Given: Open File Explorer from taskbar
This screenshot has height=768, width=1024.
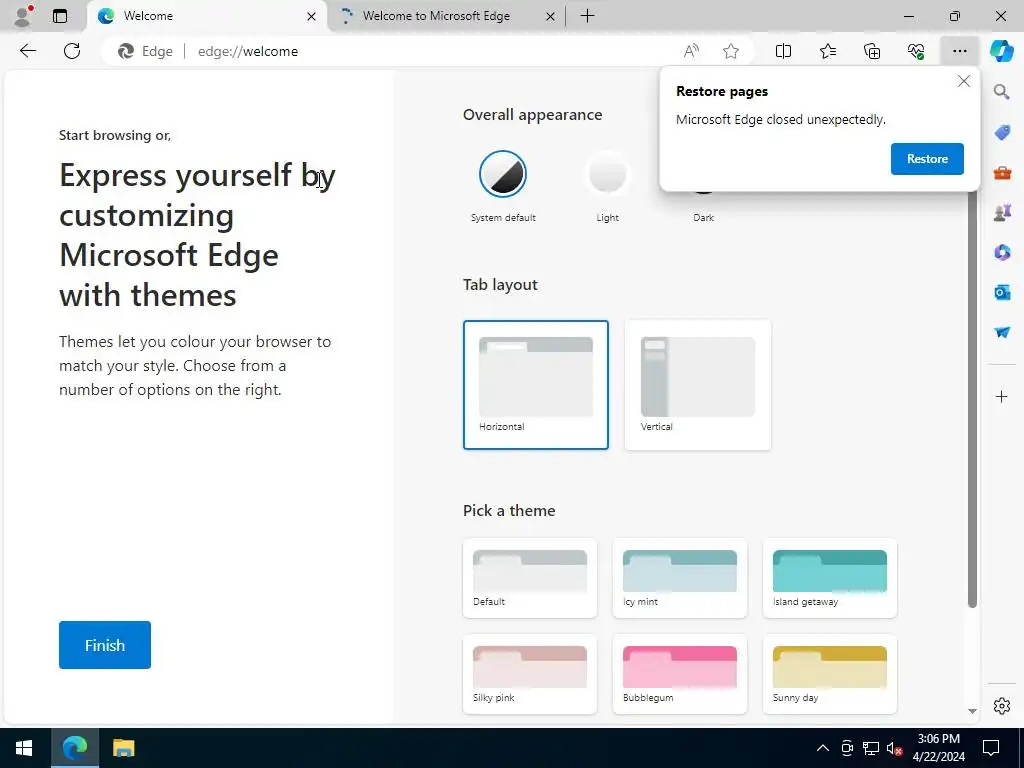Looking at the screenshot, I should pyautogui.click(x=123, y=748).
